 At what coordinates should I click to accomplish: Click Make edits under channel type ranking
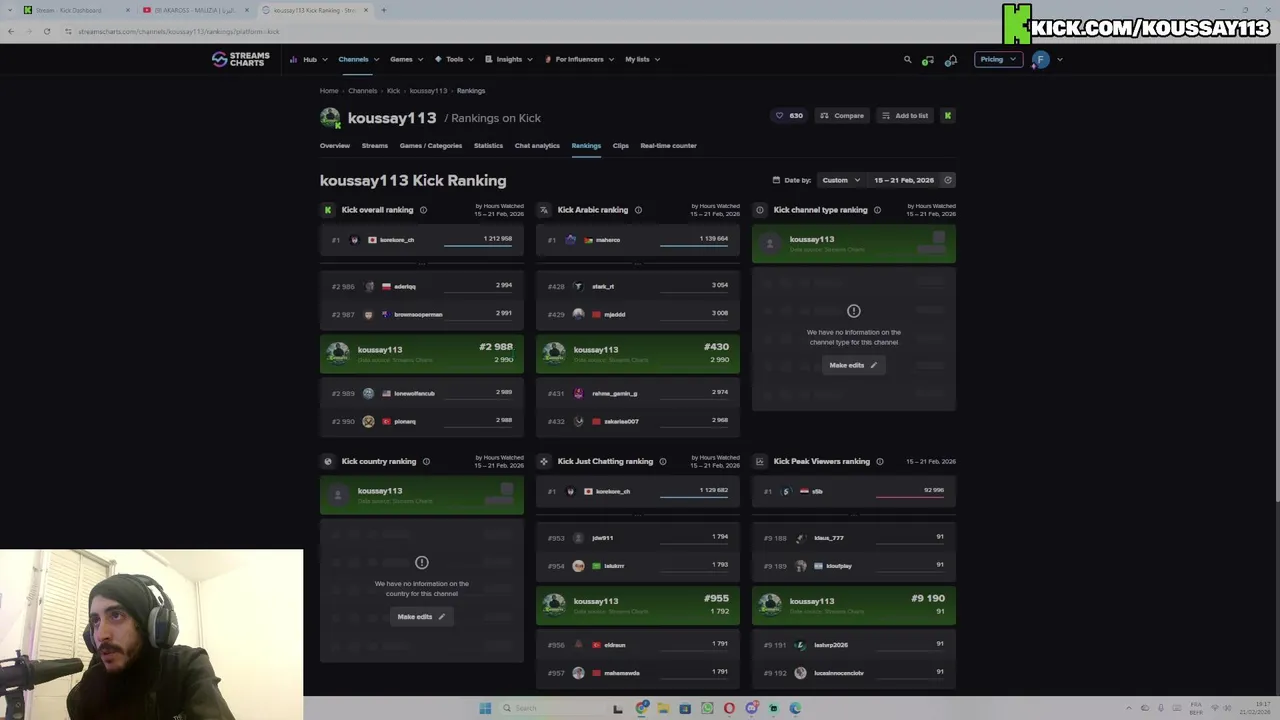coord(853,365)
